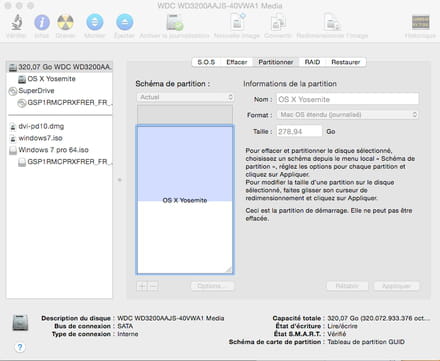Click the Informations de la partition heading

point(290,84)
